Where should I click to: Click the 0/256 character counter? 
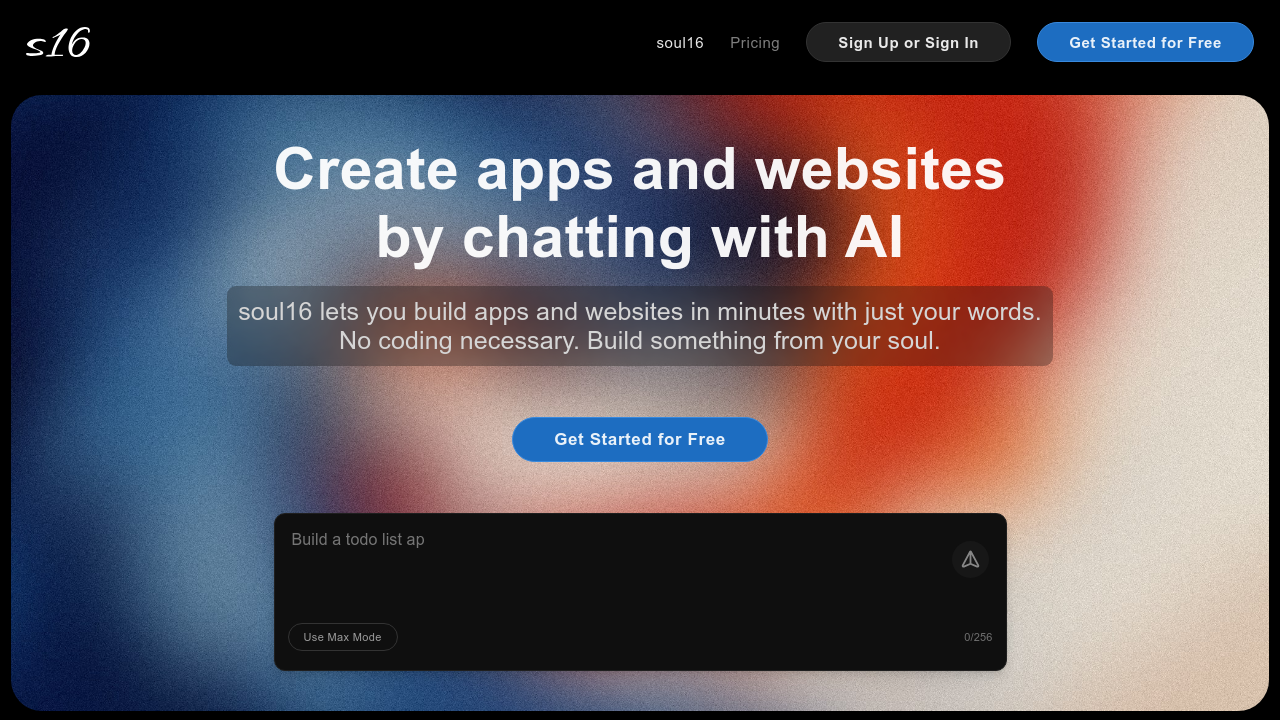point(978,637)
